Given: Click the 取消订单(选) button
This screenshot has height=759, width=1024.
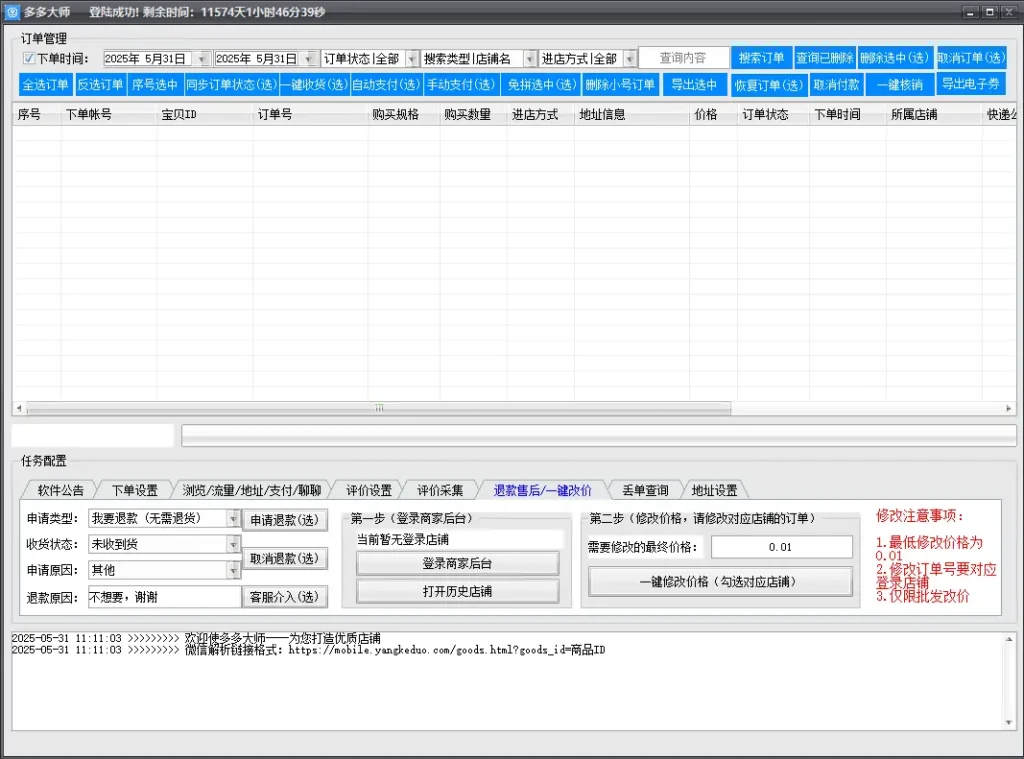Looking at the screenshot, I should pyautogui.click(x=971, y=58).
